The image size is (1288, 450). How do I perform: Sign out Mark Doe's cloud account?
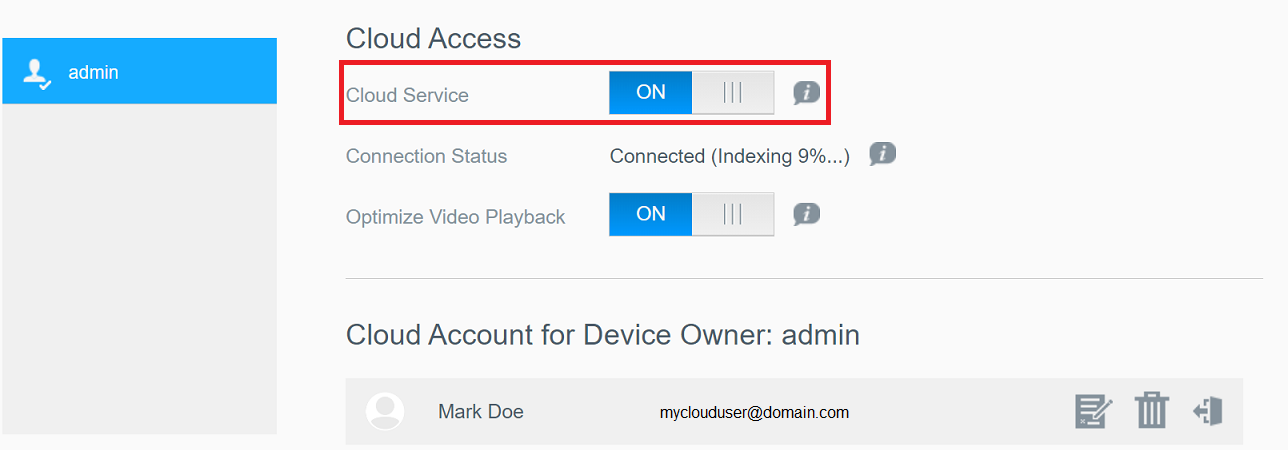tap(1207, 411)
